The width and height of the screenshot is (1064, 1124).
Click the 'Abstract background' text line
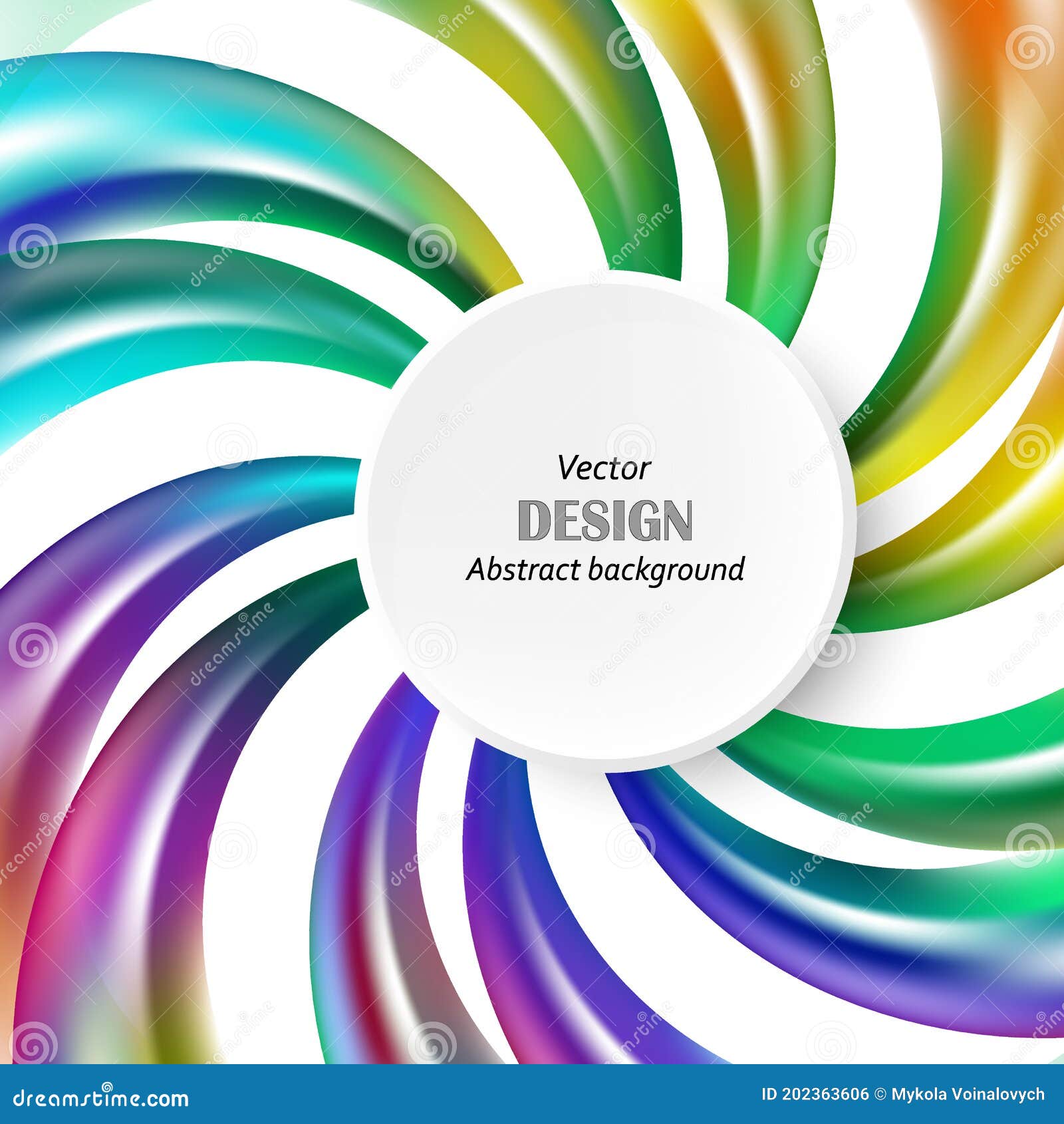tap(604, 570)
